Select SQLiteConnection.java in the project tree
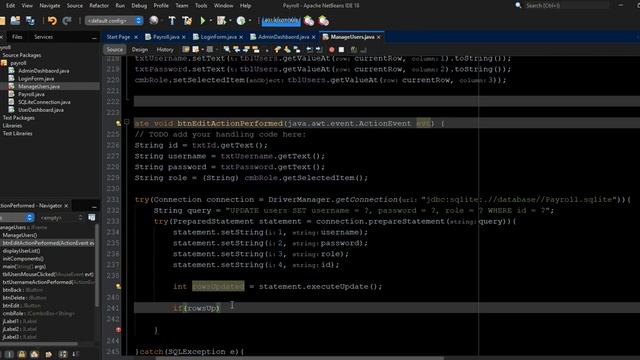The width and height of the screenshot is (640, 360). tap(44, 102)
